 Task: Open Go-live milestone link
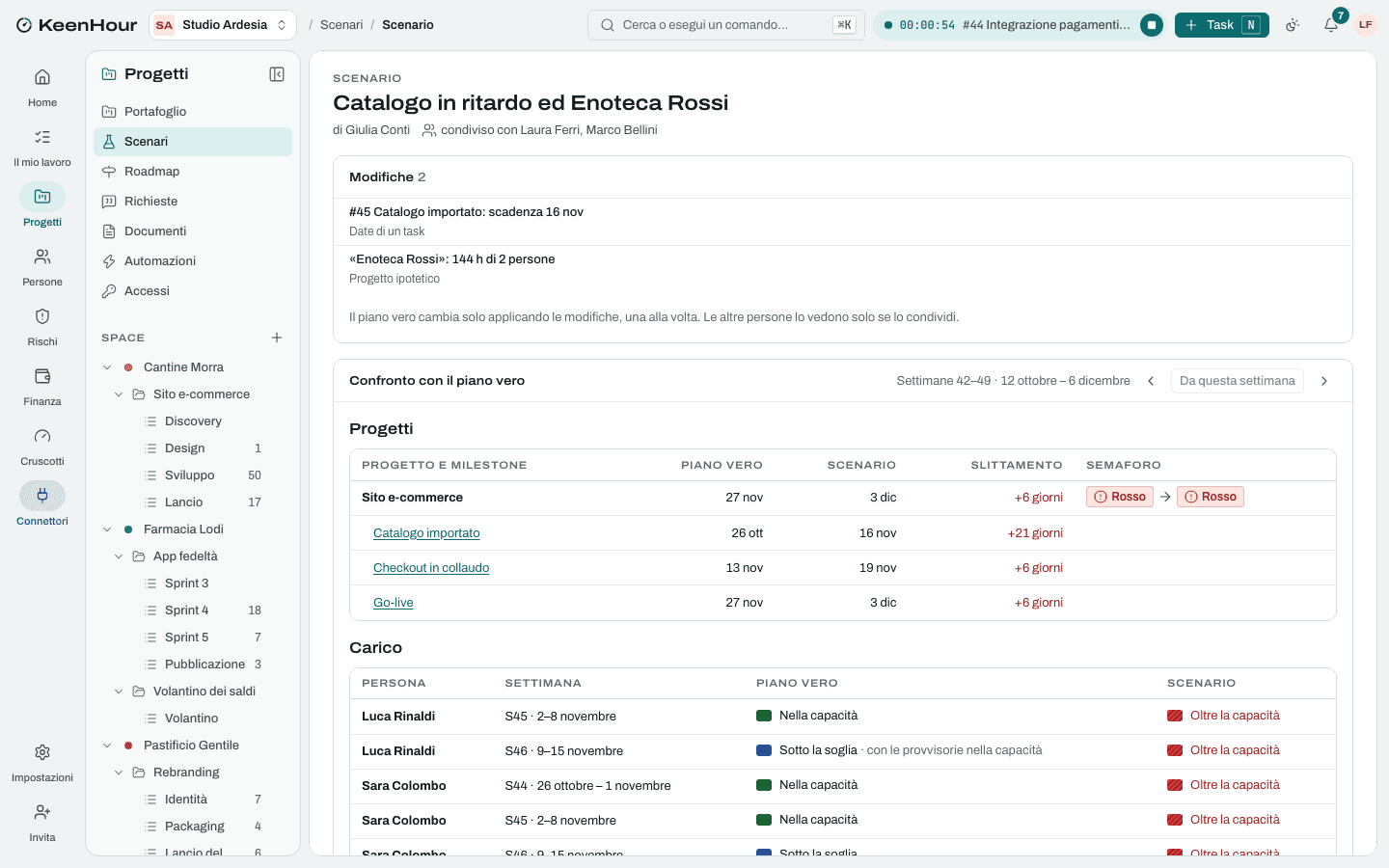tap(394, 603)
